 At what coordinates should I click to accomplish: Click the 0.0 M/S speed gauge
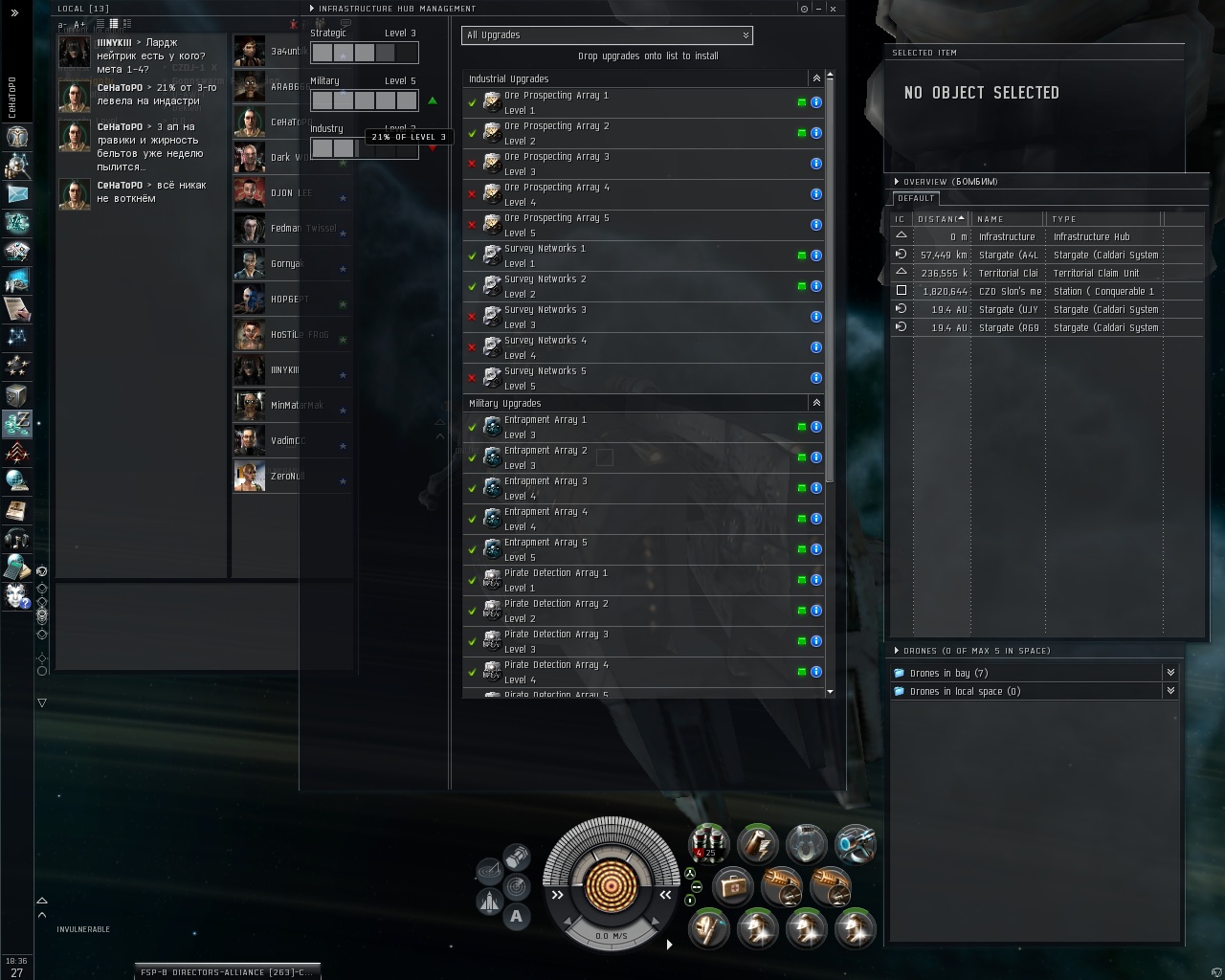coord(612,936)
